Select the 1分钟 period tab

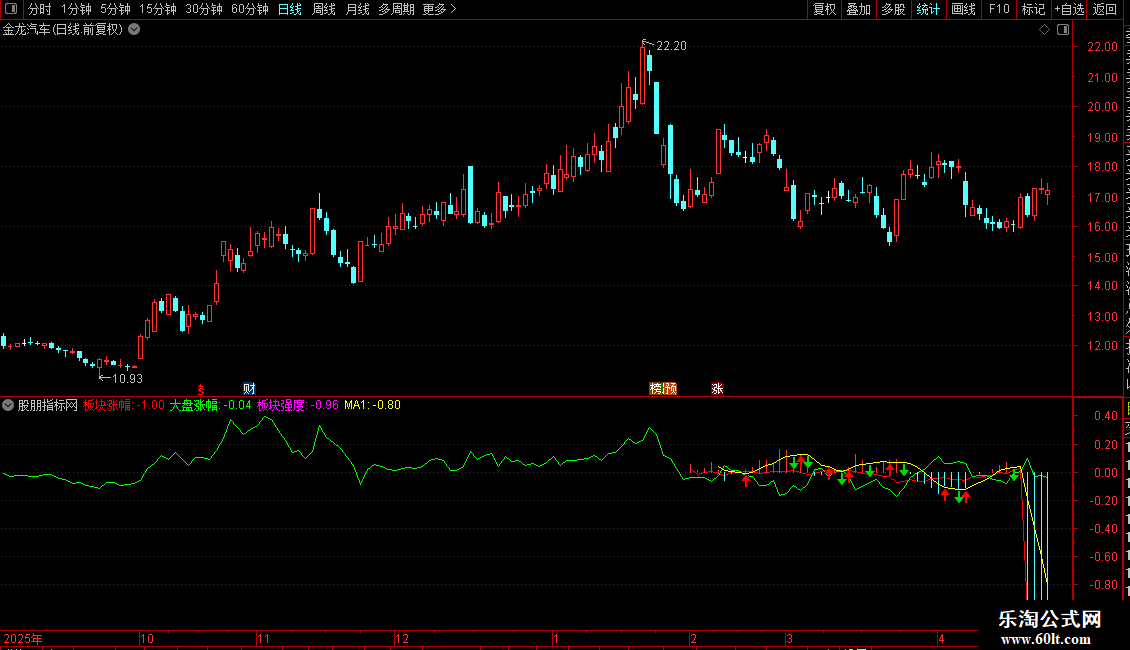coord(76,9)
